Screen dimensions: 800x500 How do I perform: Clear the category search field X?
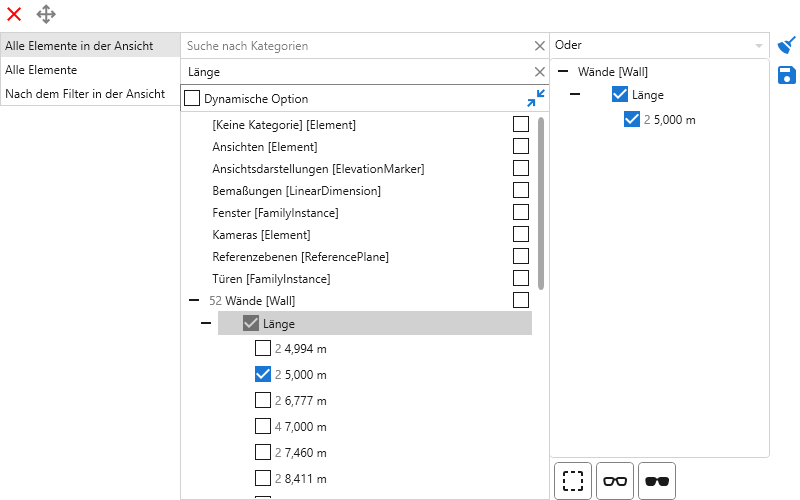coord(539,45)
